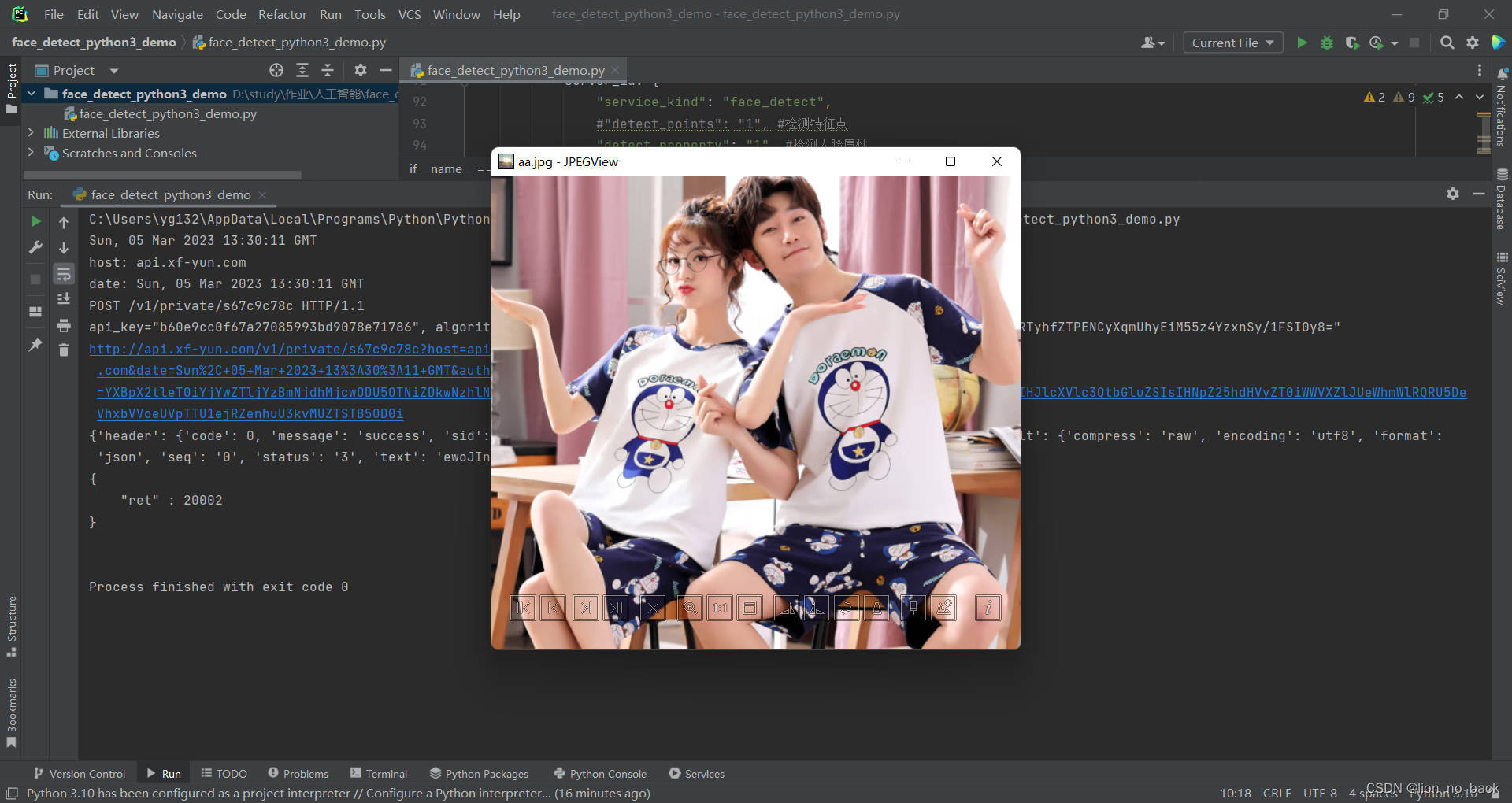Collapse all in Project panel
1512x803 pixels.
(x=328, y=70)
